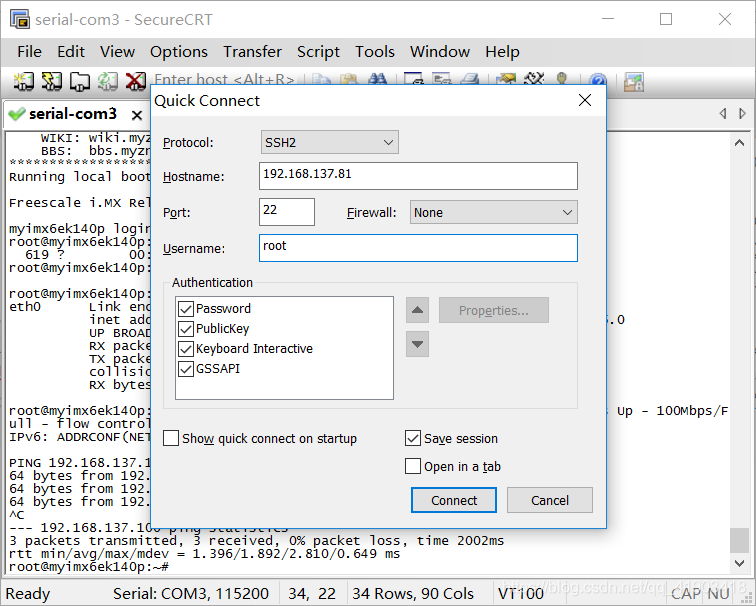Open the File menu
Screen dimensions: 756x606
29,52
